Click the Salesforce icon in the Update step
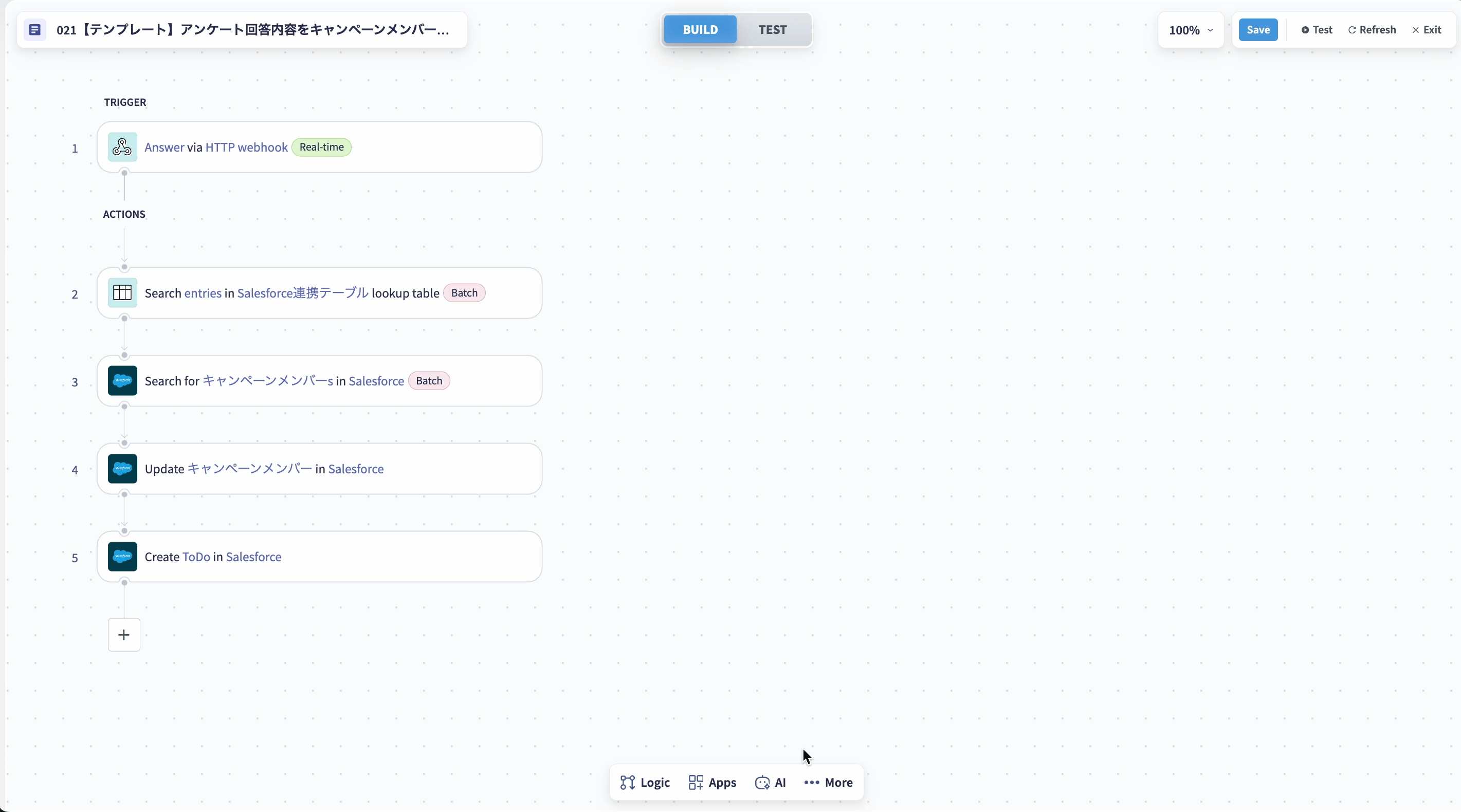This screenshot has height=812, width=1461. [x=122, y=468]
